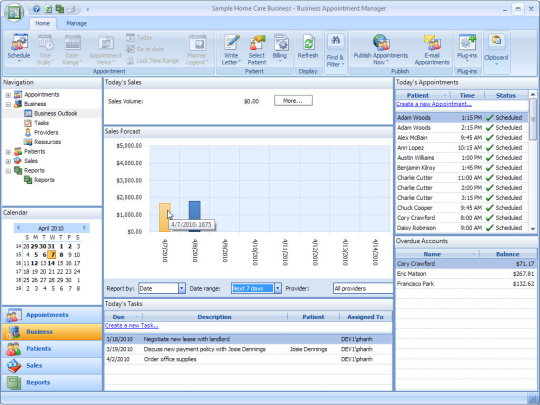Select Francisco Park overdue account
This screenshot has width=540, height=405.
click(466, 284)
